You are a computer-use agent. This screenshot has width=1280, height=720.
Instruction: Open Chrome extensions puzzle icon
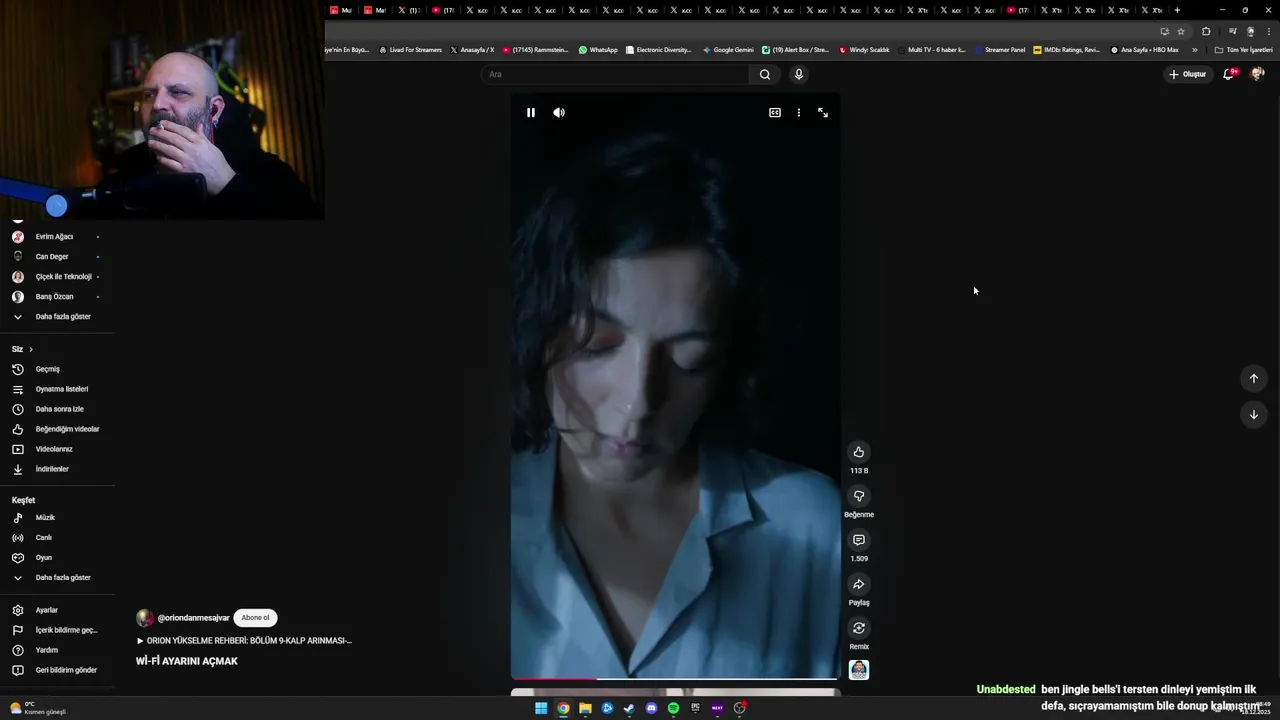pyautogui.click(x=1205, y=31)
